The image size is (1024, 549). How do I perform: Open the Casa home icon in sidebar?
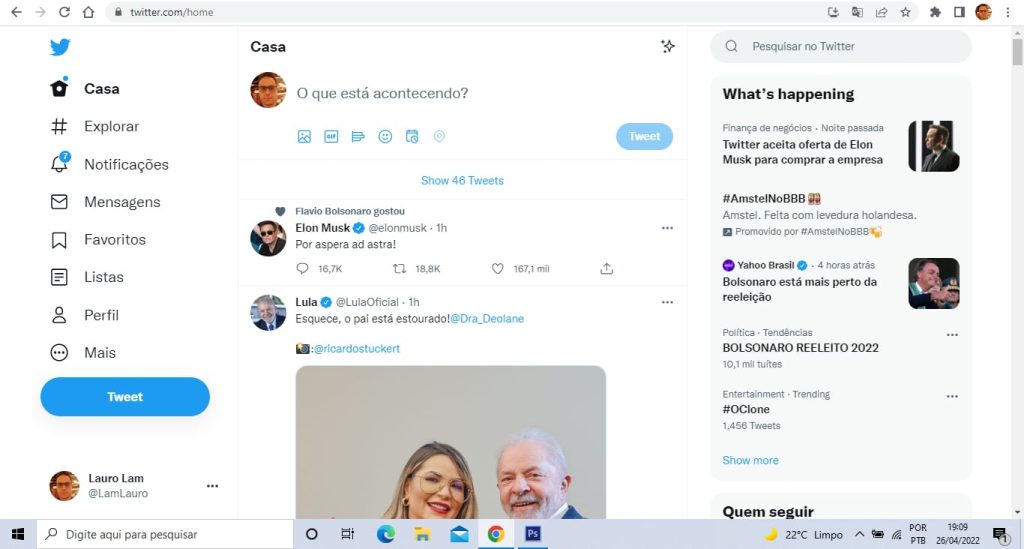59,88
